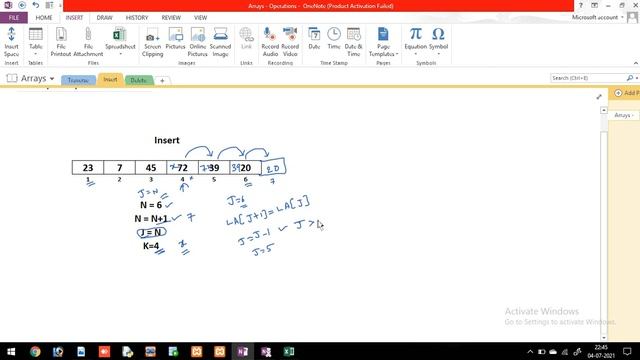Open the FILE menu

coord(14,18)
